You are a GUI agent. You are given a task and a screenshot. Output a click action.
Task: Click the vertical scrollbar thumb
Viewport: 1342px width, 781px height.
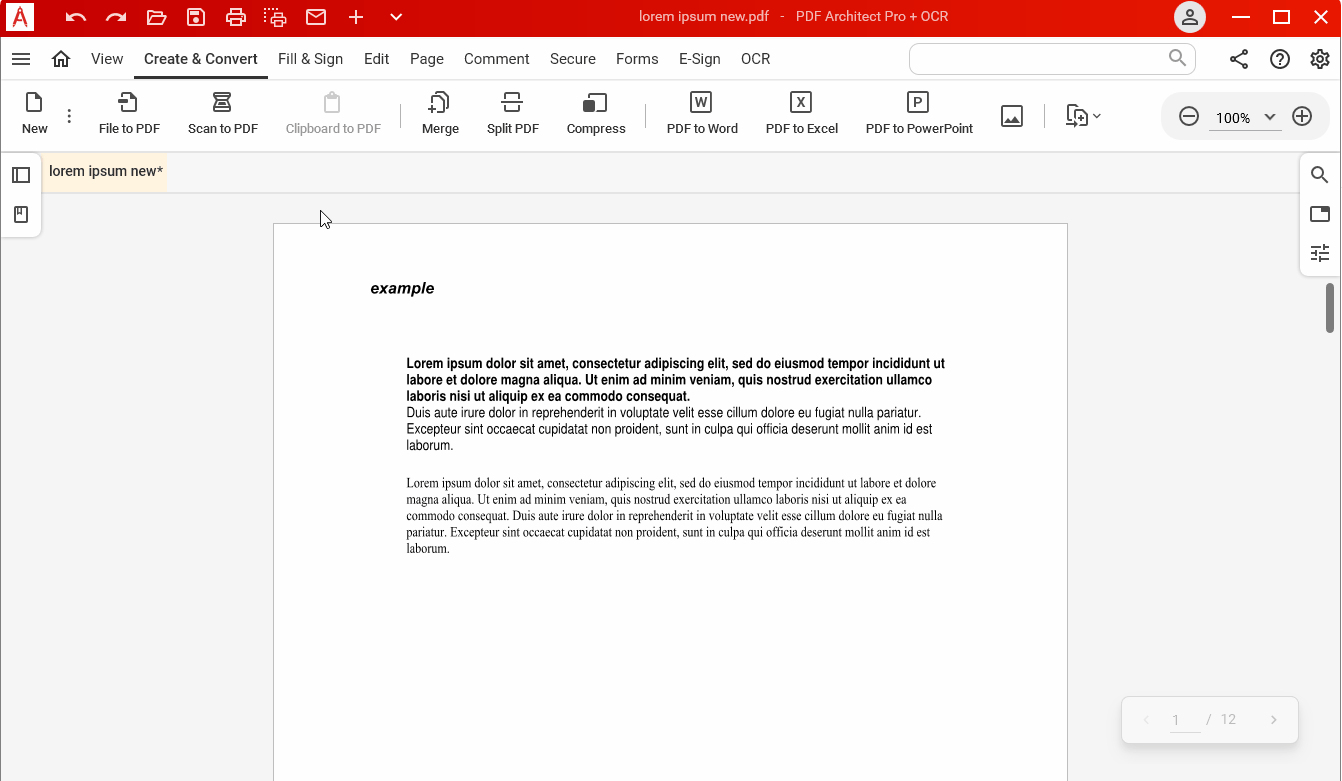point(1330,308)
